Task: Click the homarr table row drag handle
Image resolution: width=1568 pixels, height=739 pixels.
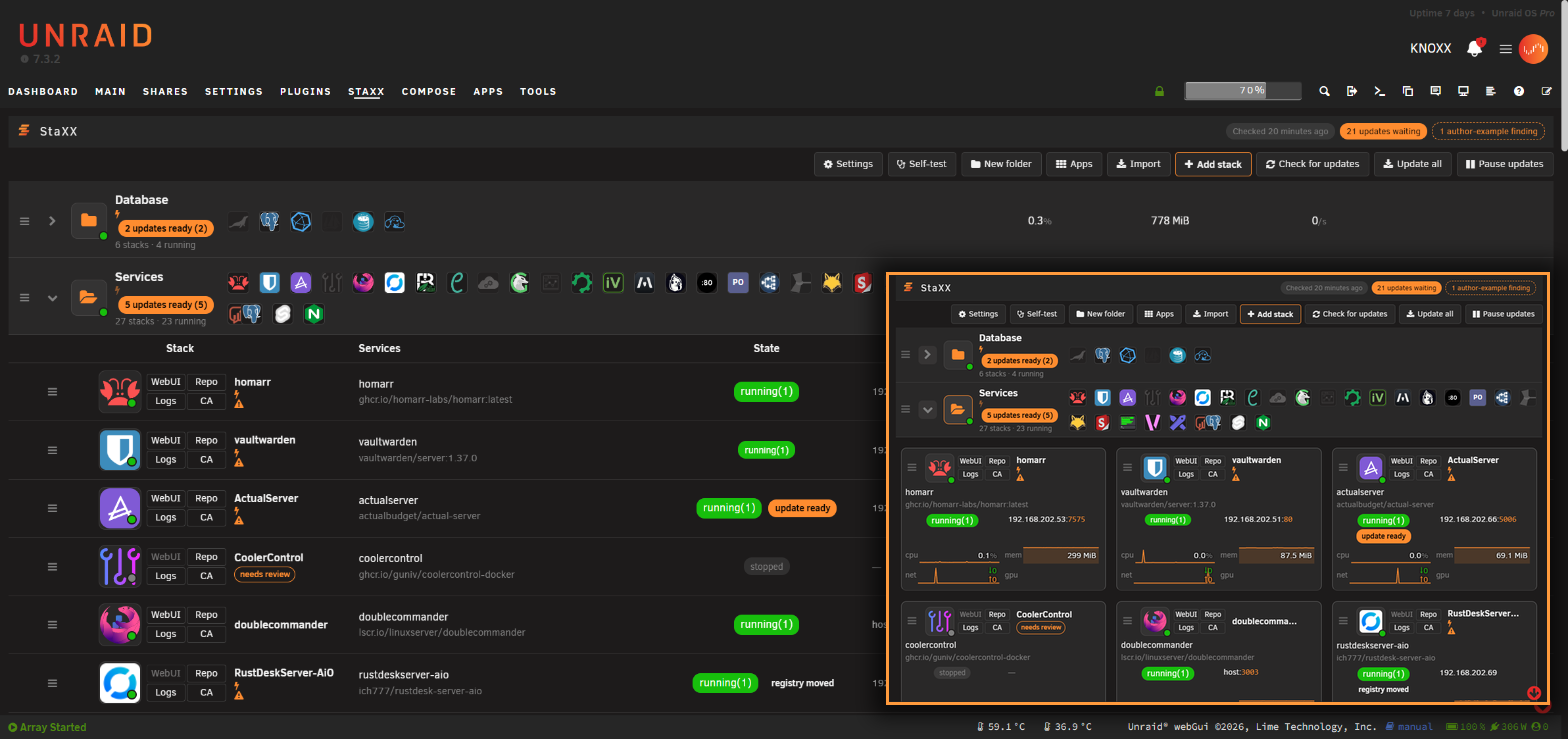Action: point(52,391)
